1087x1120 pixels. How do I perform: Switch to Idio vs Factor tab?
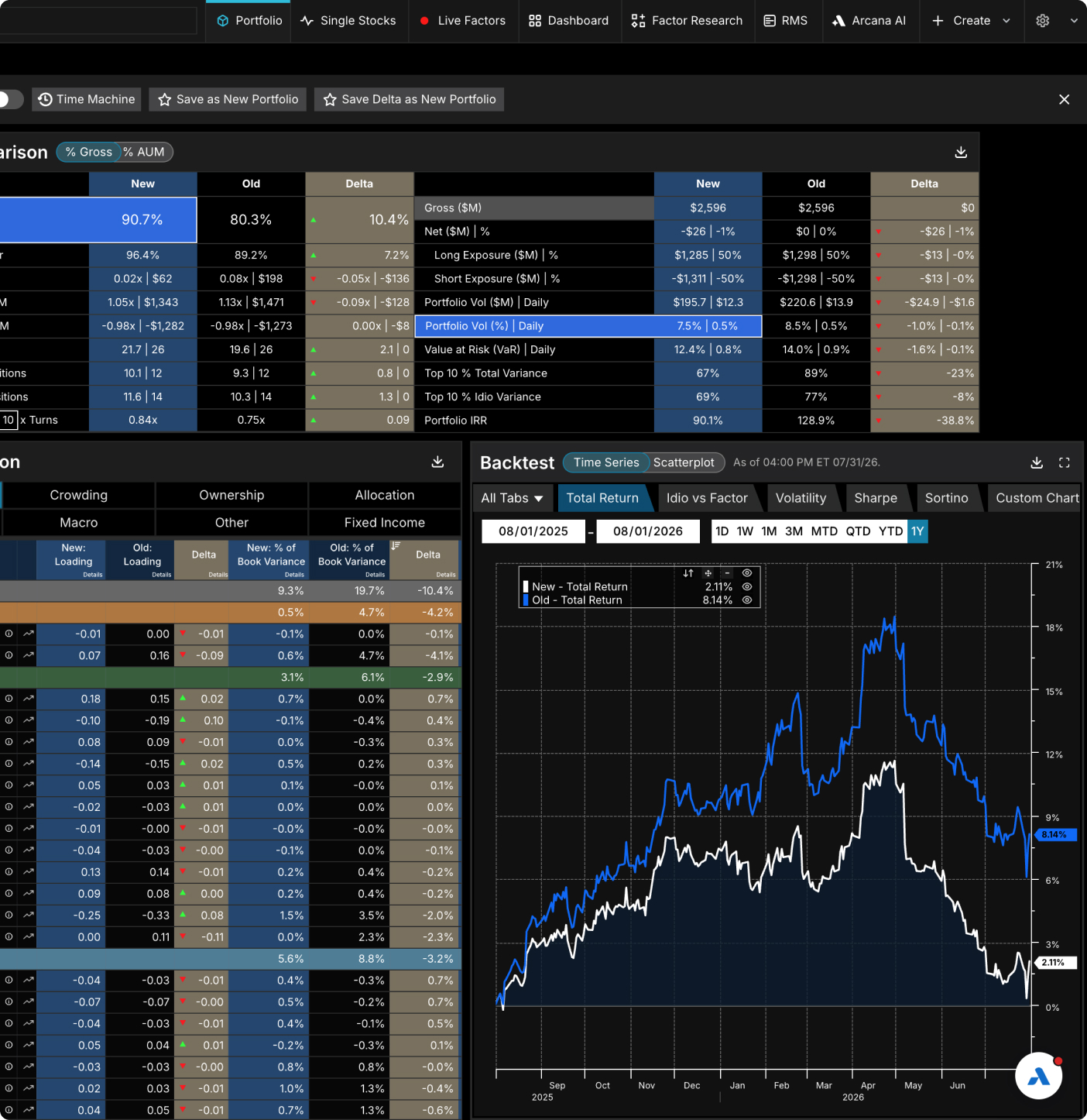707,498
